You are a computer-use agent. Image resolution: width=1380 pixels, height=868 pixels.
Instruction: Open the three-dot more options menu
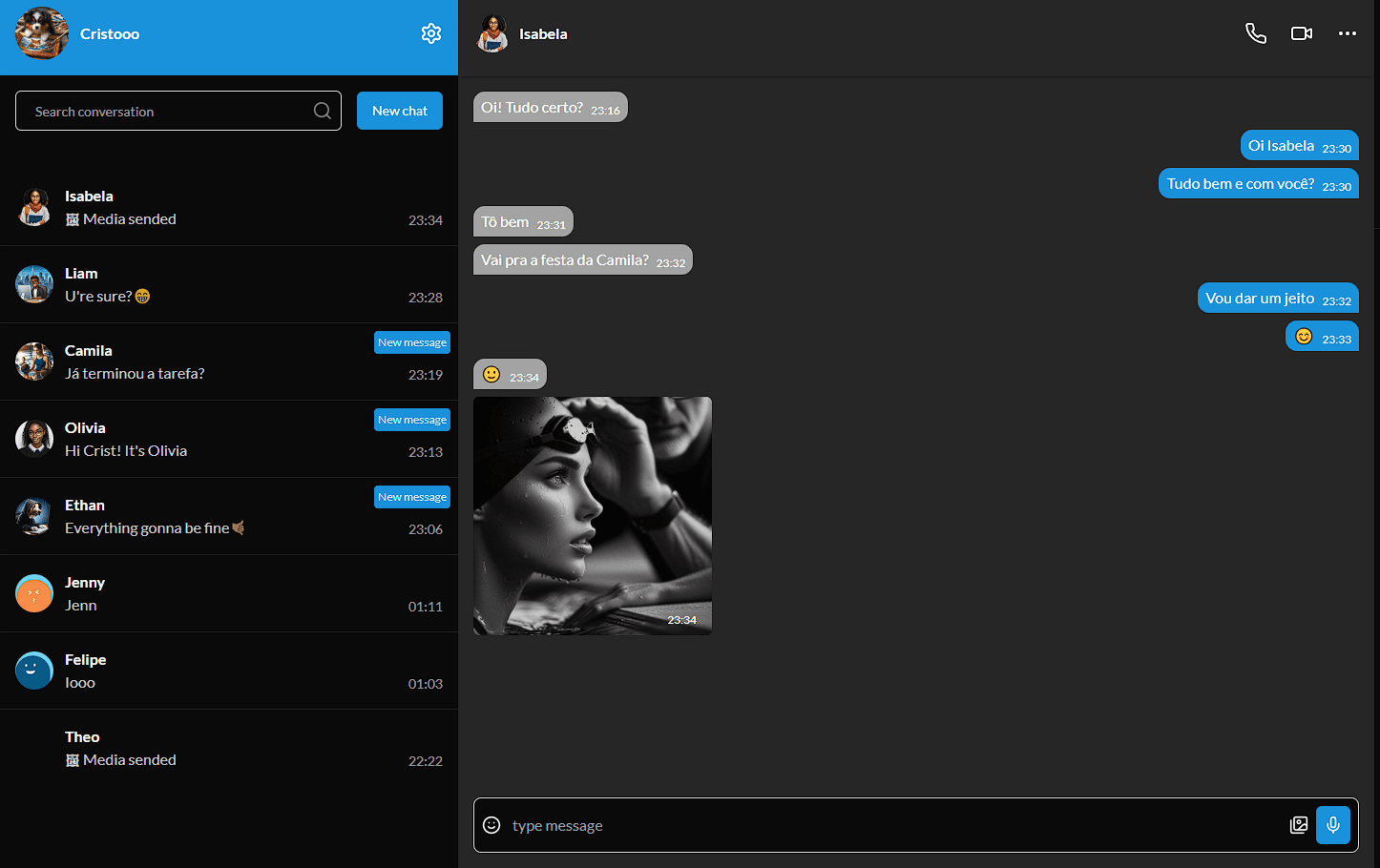point(1348,33)
